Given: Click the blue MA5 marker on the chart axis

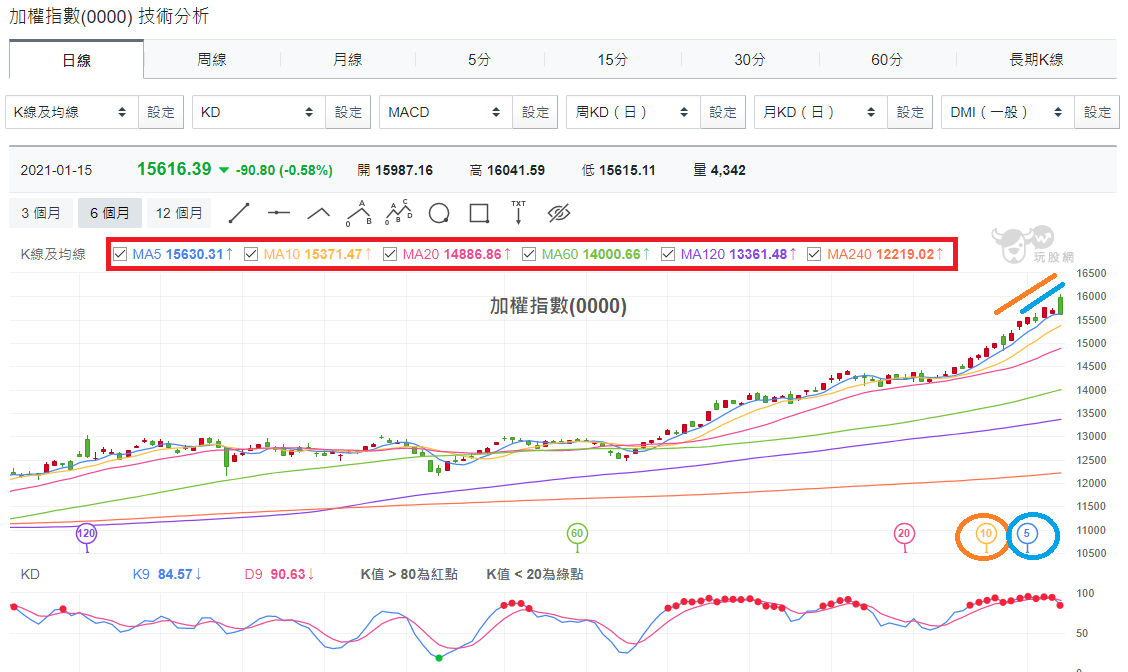Looking at the screenshot, I should (x=1027, y=533).
